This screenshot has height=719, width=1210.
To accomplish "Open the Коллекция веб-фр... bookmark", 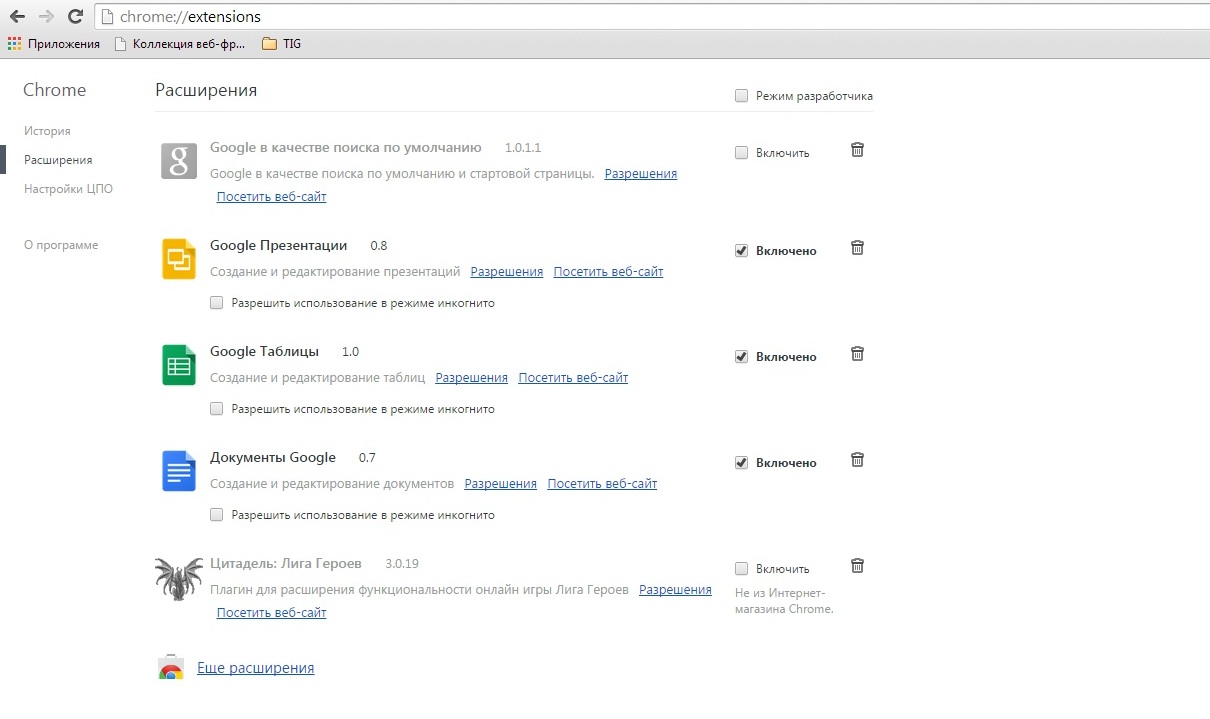I will [x=182, y=43].
